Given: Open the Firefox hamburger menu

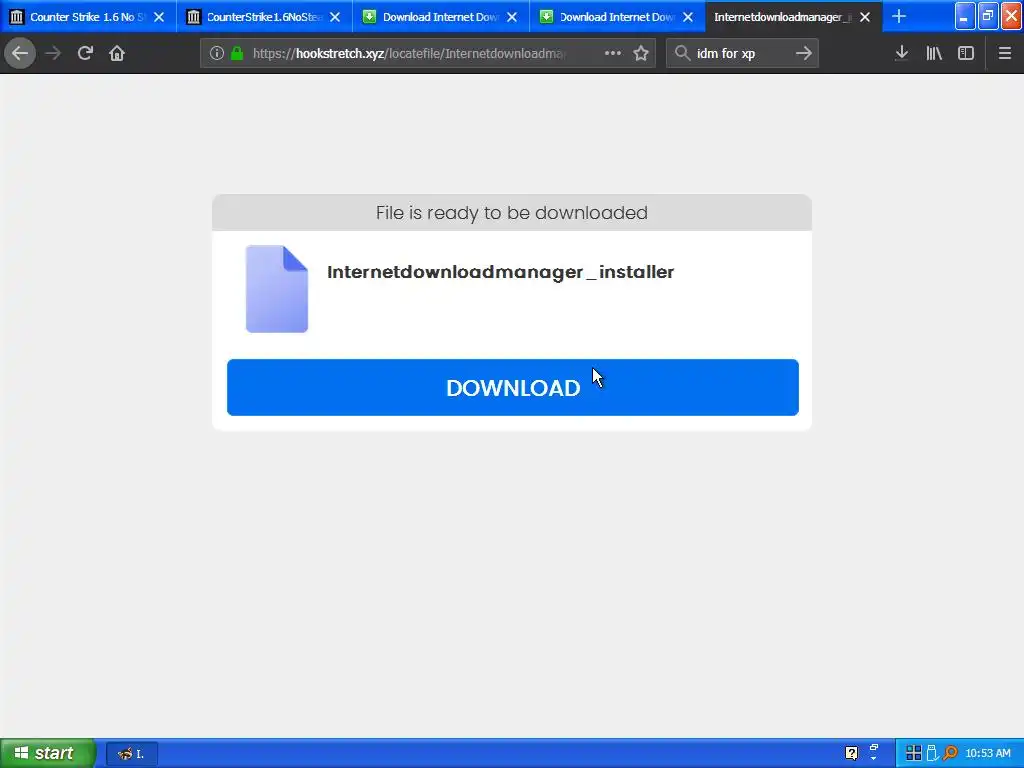Looking at the screenshot, I should [x=1005, y=53].
